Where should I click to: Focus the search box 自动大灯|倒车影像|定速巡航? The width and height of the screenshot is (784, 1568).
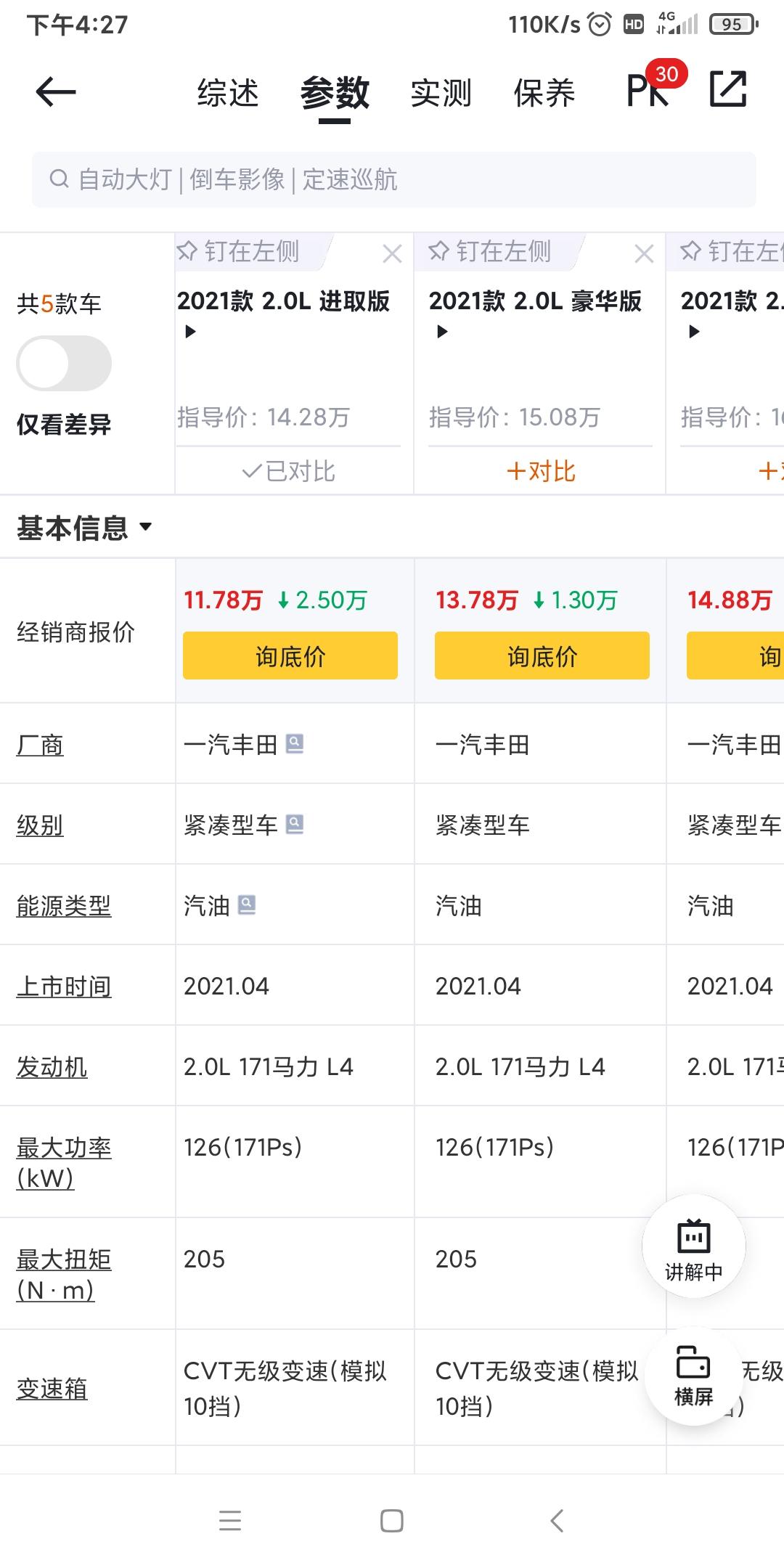(393, 179)
